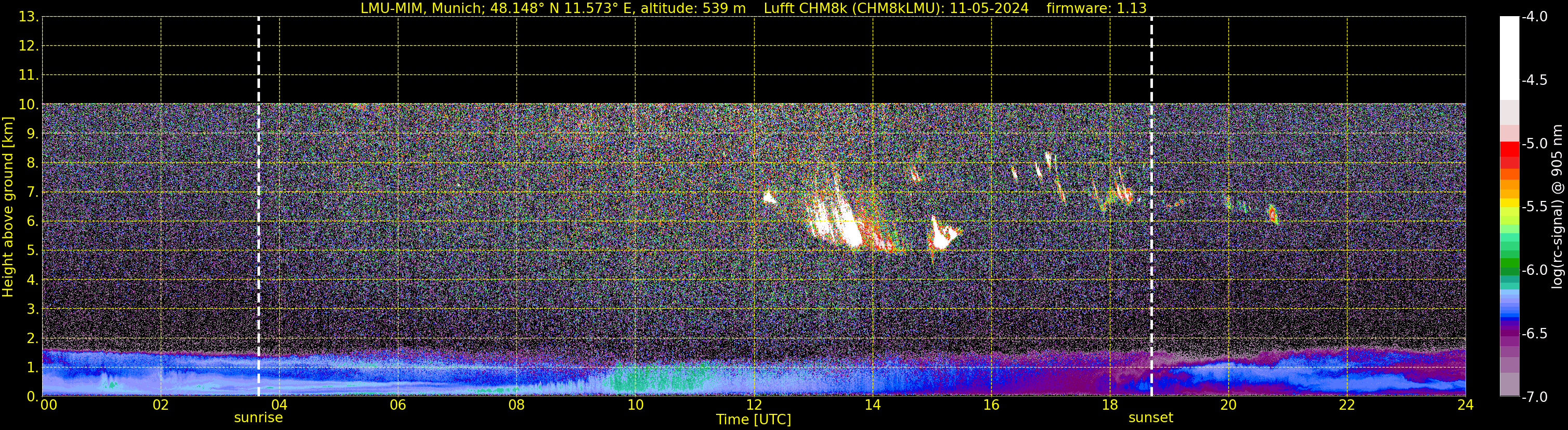
Task: Click the '9.' height axis tick label
Action: click(x=32, y=133)
